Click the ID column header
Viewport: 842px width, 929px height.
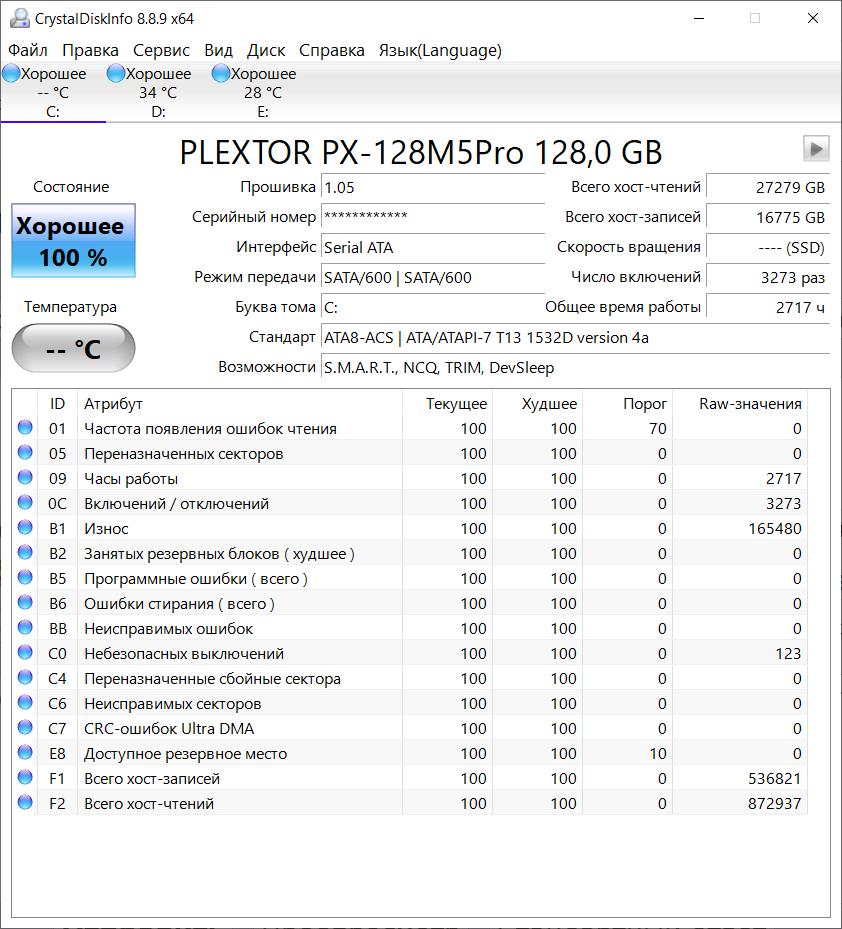pyautogui.click(x=57, y=403)
